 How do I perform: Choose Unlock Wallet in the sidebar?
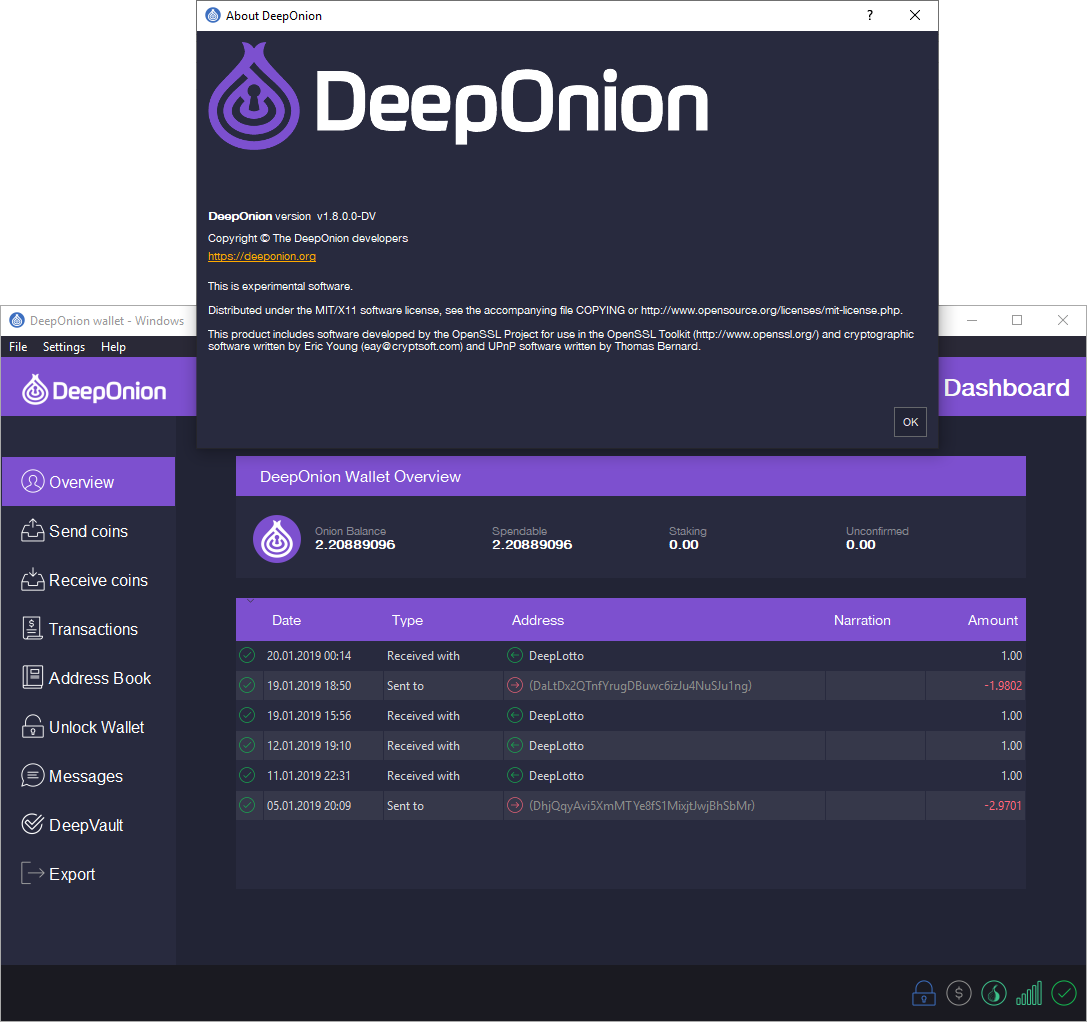(x=88, y=727)
